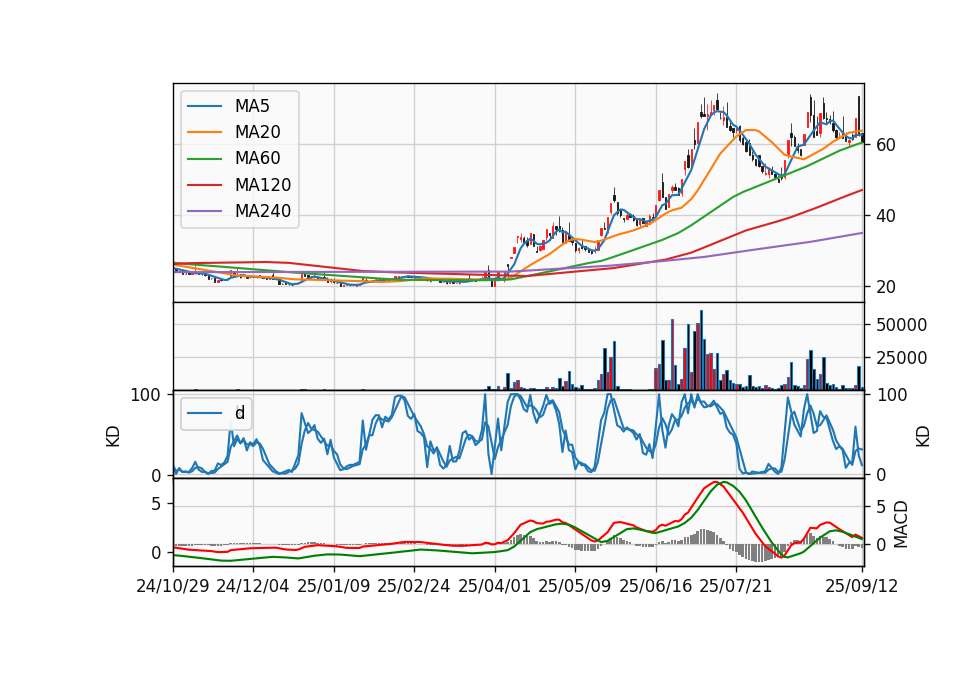Click the MA60 legend label
Image resolution: width=960 pixels, height=690 pixels.
(x=257, y=159)
